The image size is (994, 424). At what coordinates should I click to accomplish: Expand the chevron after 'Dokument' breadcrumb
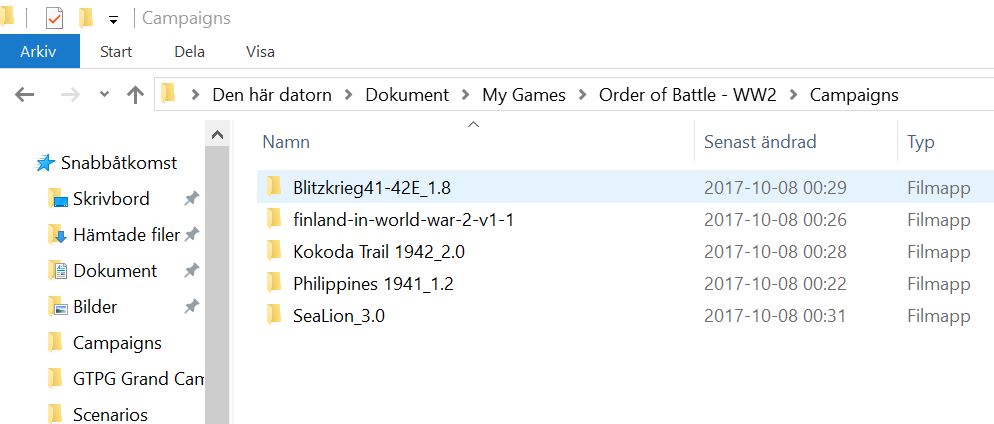(466, 95)
